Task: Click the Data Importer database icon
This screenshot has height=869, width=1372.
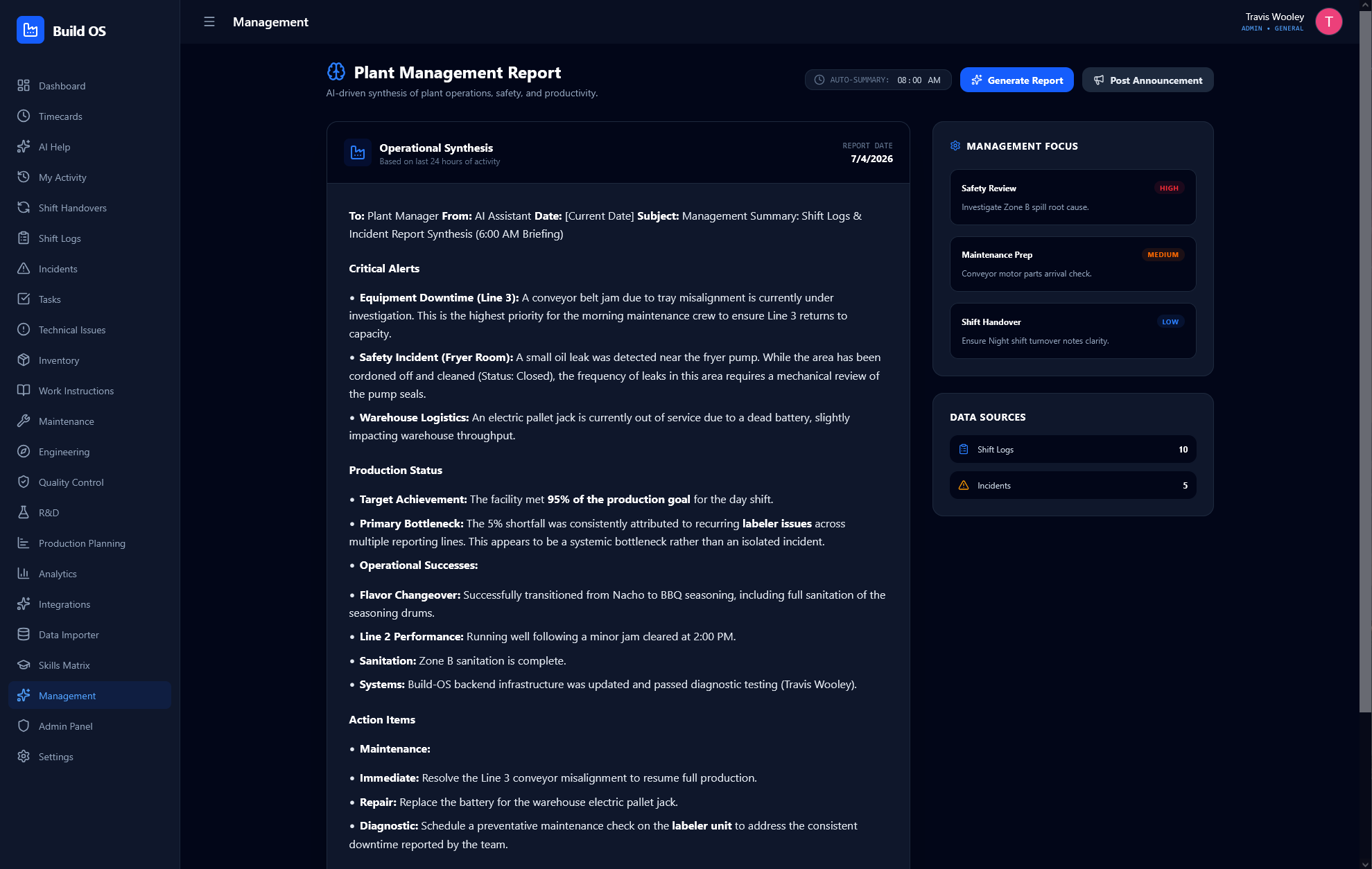Action: [24, 634]
